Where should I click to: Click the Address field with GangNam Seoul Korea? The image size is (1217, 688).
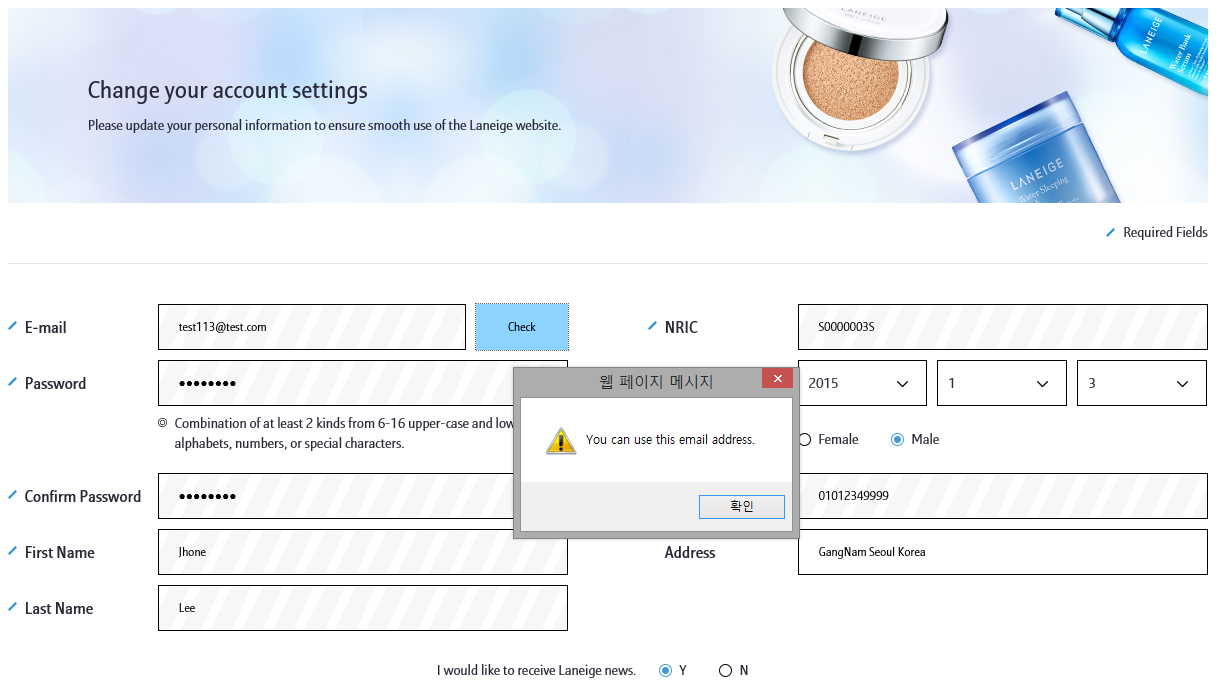tap(1002, 552)
